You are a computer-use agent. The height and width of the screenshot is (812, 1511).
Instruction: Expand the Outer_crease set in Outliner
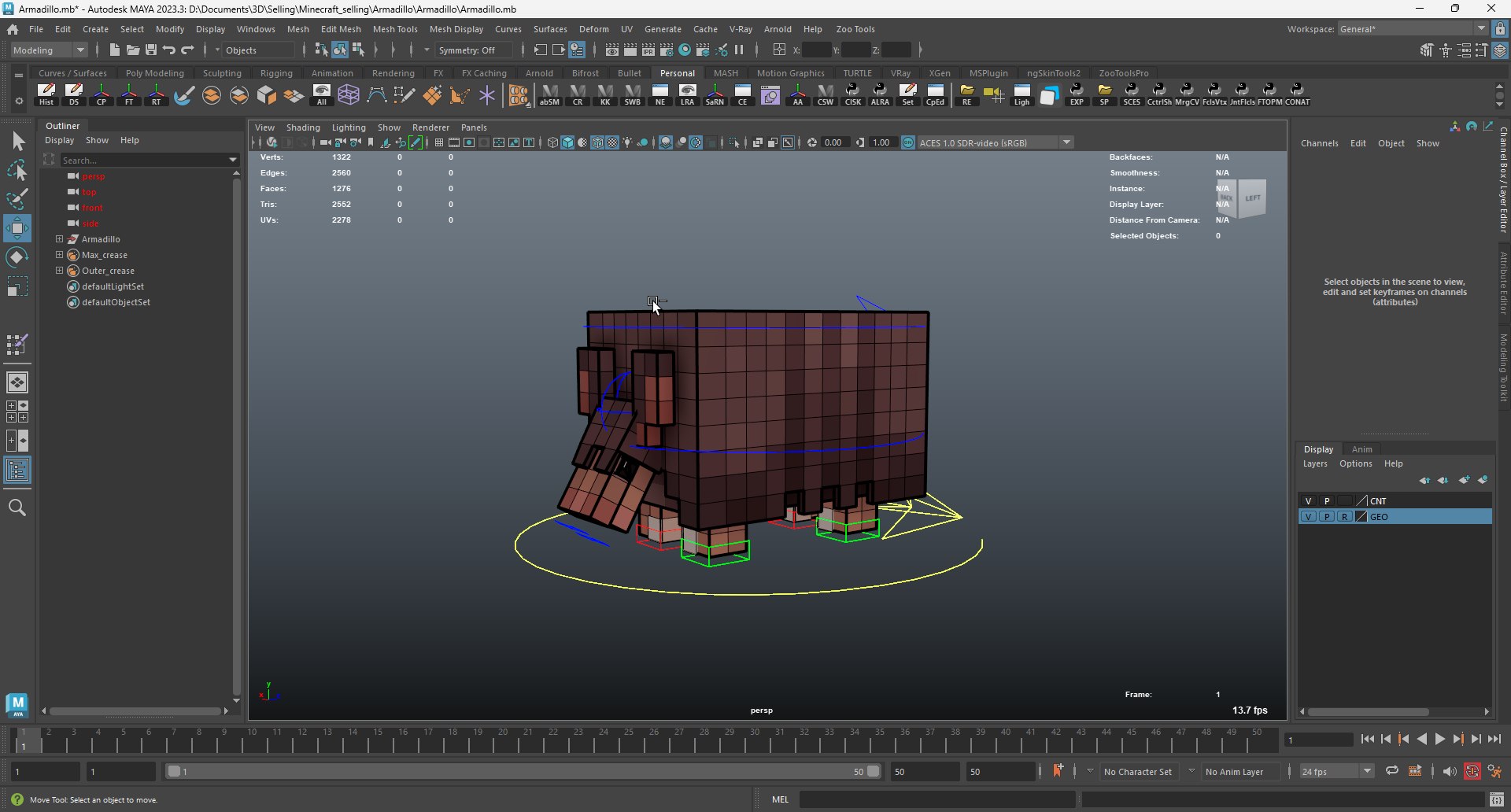tap(59, 271)
